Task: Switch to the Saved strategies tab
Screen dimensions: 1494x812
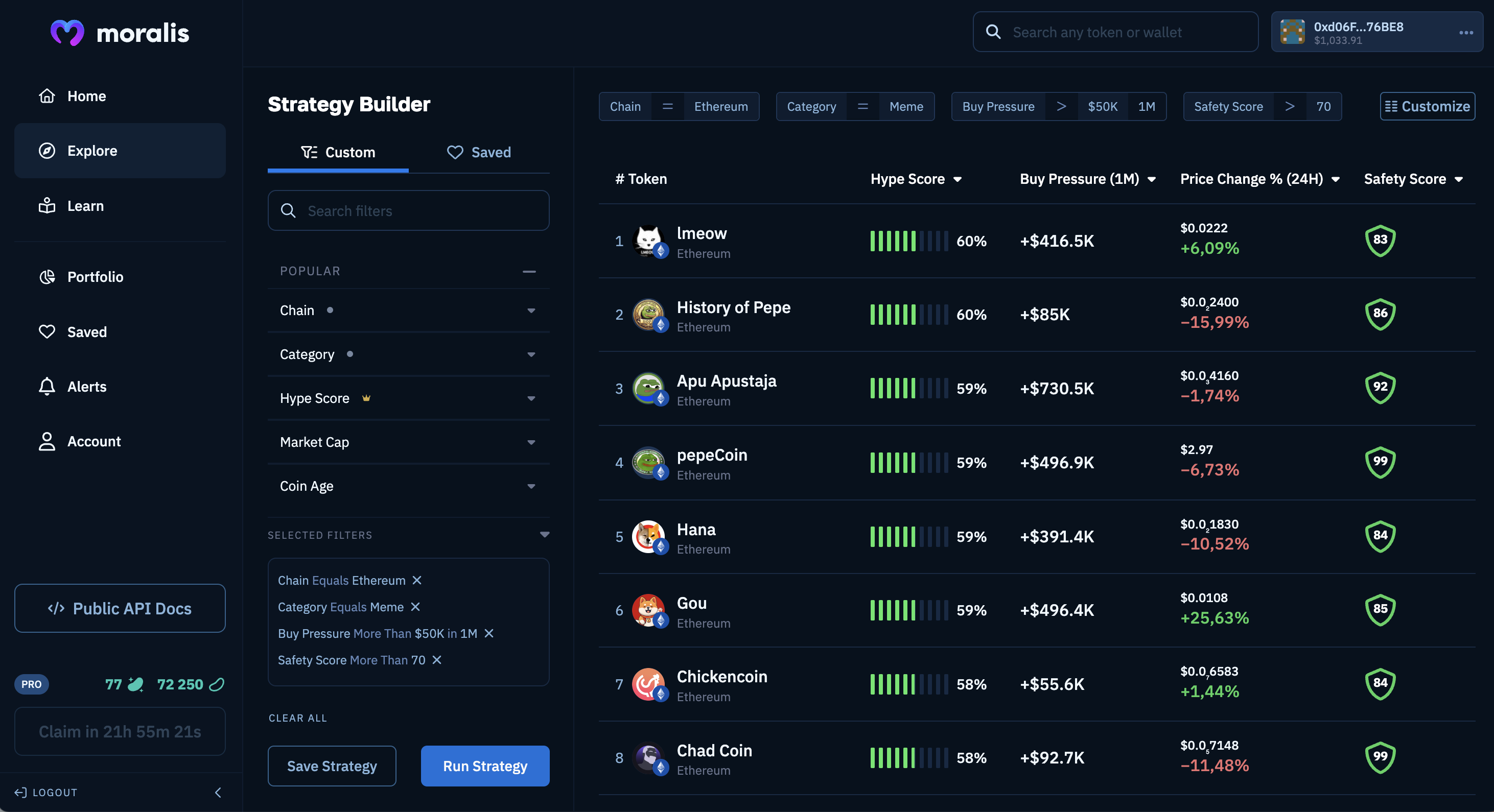Action: pos(479,152)
